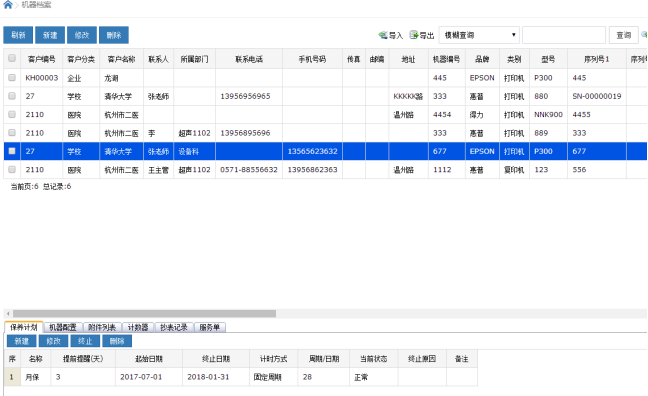Screen dimensions: 648x396
Task: Click the 机器档案 breadcrumb text
Action: (36, 5)
